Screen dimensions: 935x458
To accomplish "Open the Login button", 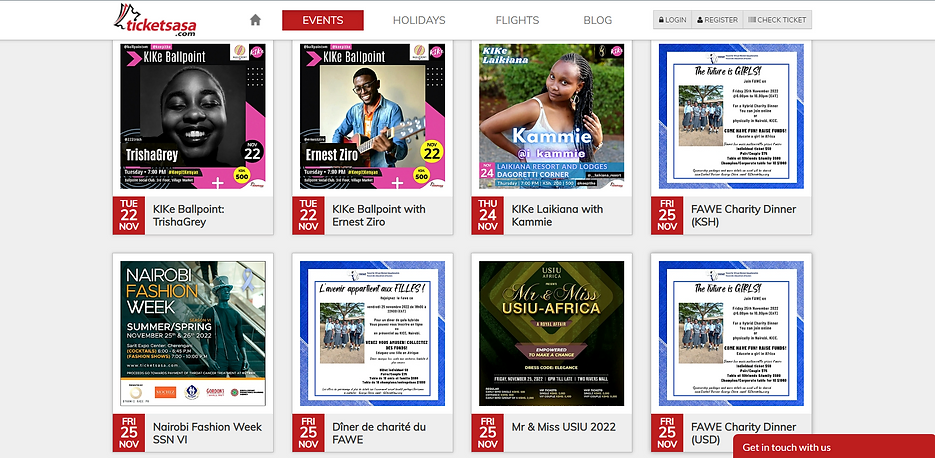I will pyautogui.click(x=672, y=20).
